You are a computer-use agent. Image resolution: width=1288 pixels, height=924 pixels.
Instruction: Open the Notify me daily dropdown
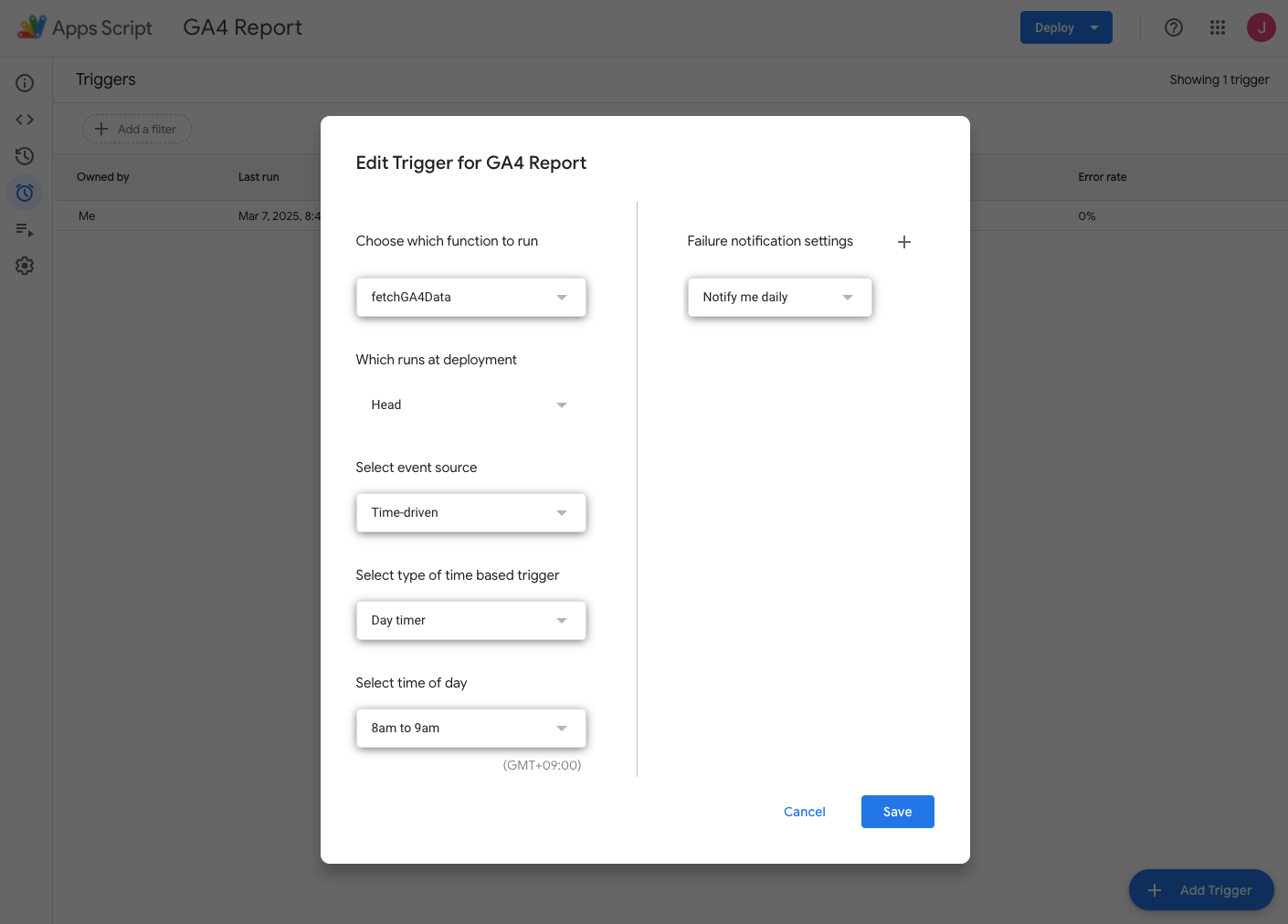point(779,298)
